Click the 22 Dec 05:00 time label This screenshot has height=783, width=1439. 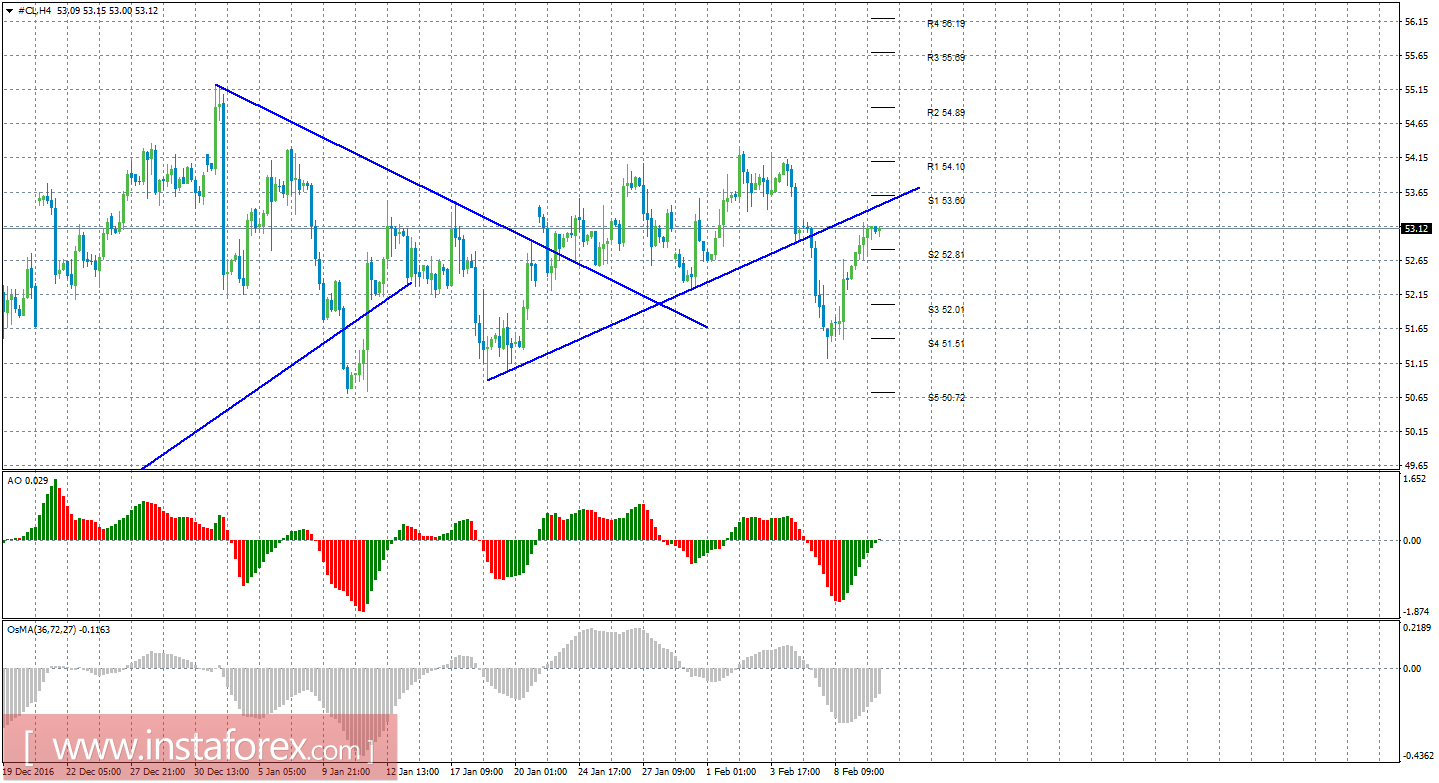point(91,772)
